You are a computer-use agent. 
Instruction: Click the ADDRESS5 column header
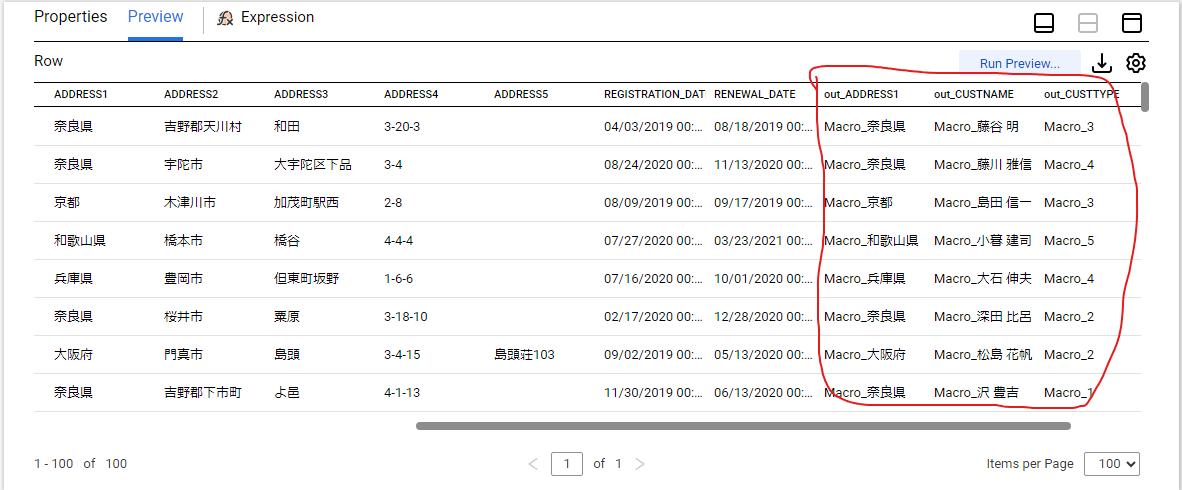click(x=522, y=94)
